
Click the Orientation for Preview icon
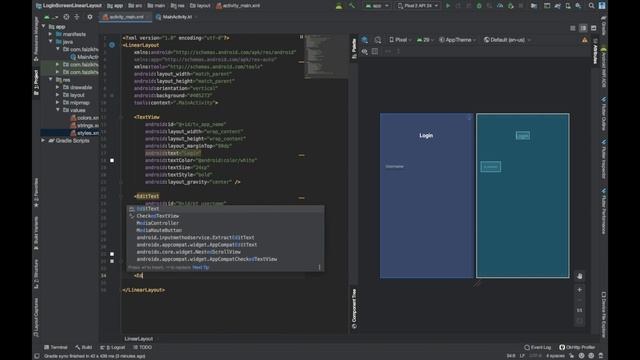pyautogui.click(x=378, y=40)
